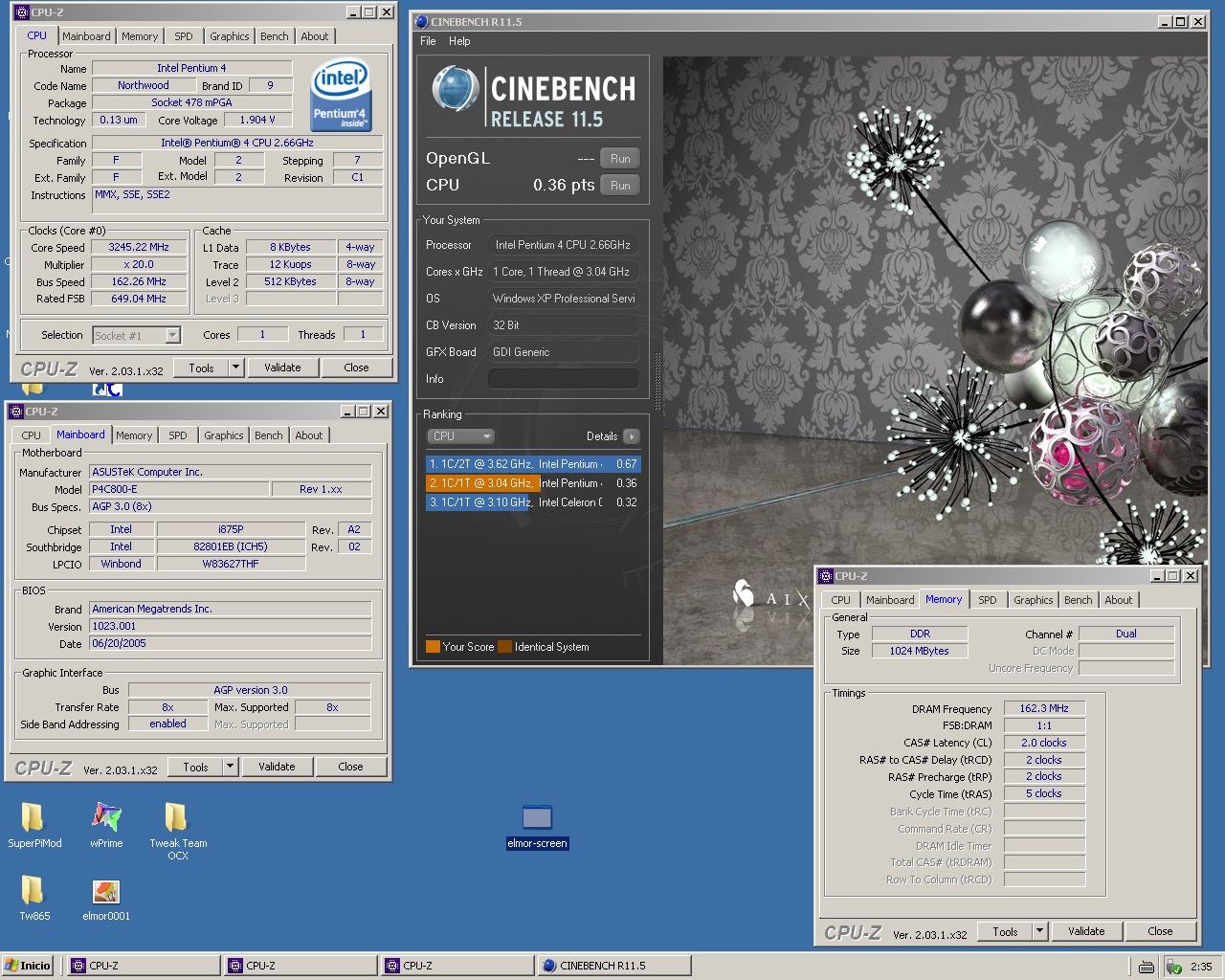
Task: Click the CAS# Latency value 2.0 clocks
Action: click(1044, 743)
